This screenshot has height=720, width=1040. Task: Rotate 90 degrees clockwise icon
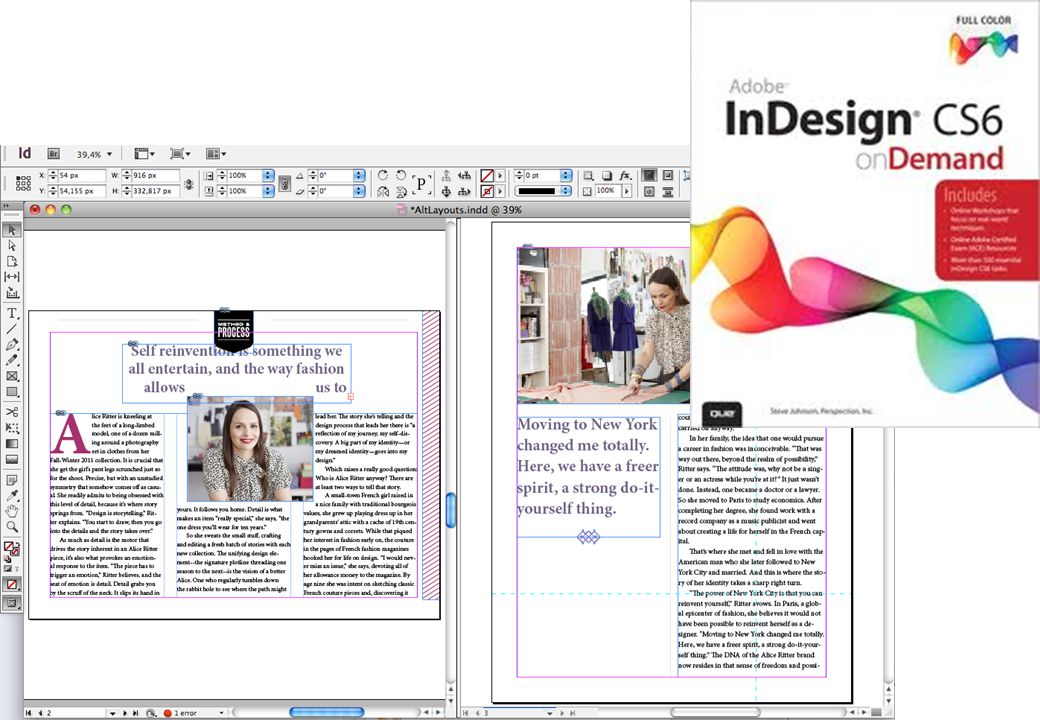coord(383,176)
